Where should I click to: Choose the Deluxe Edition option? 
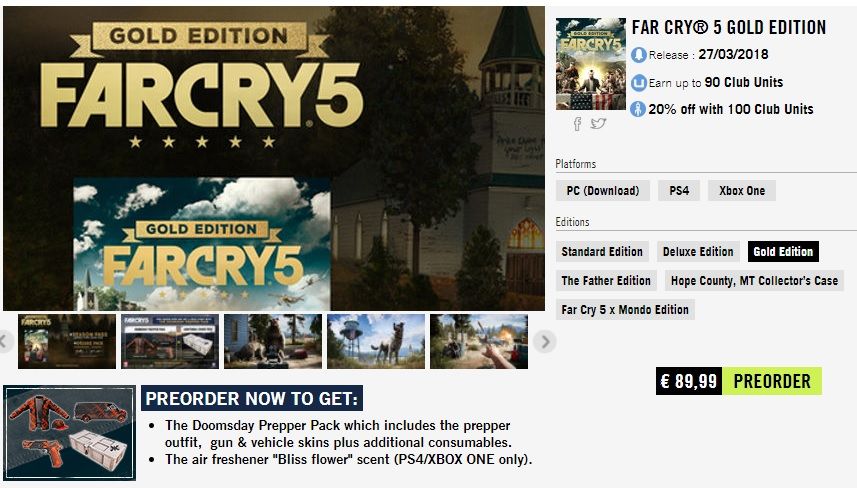[698, 251]
